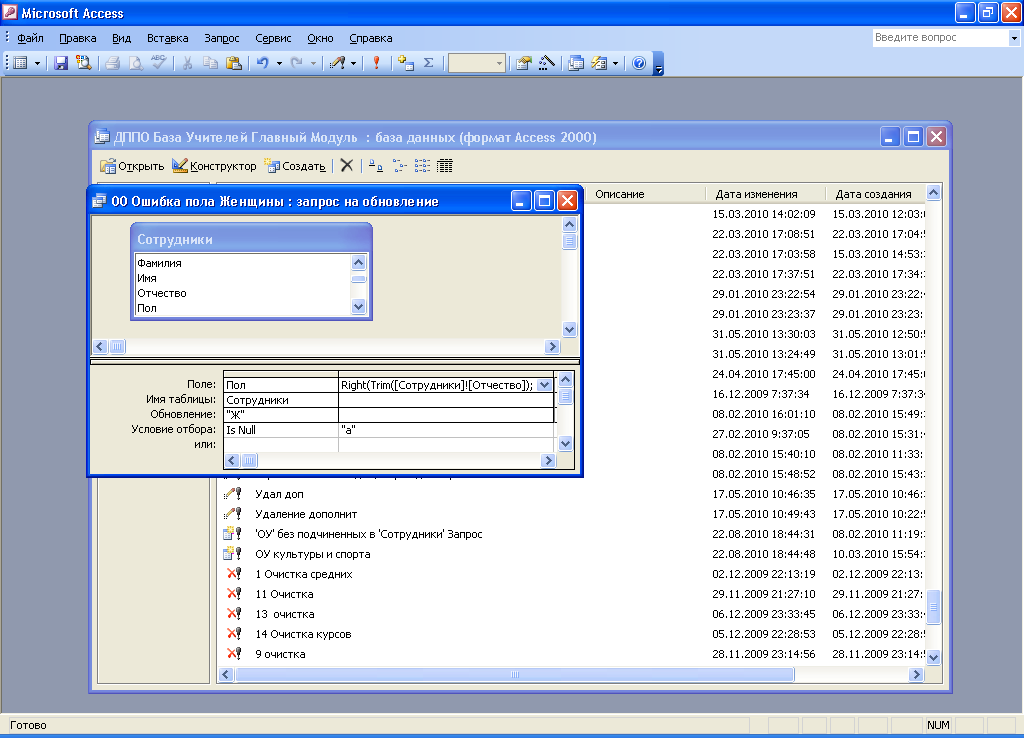Screen dimensions: 1024x738
Task: Click the New Object icon
Action: (x=599, y=63)
